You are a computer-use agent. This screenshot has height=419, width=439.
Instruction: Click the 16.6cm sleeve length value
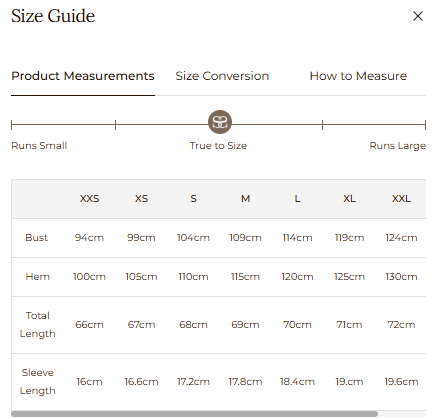pyautogui.click(x=141, y=382)
